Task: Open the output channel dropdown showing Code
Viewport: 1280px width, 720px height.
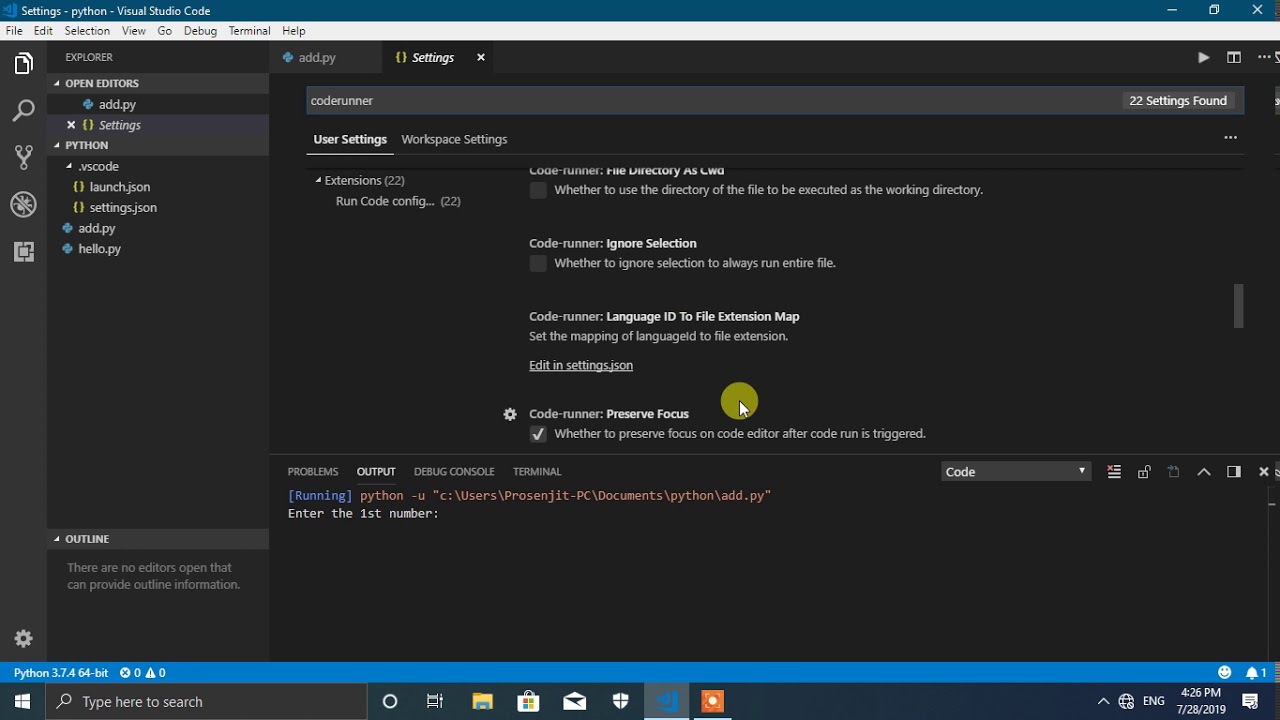Action: (1015, 472)
